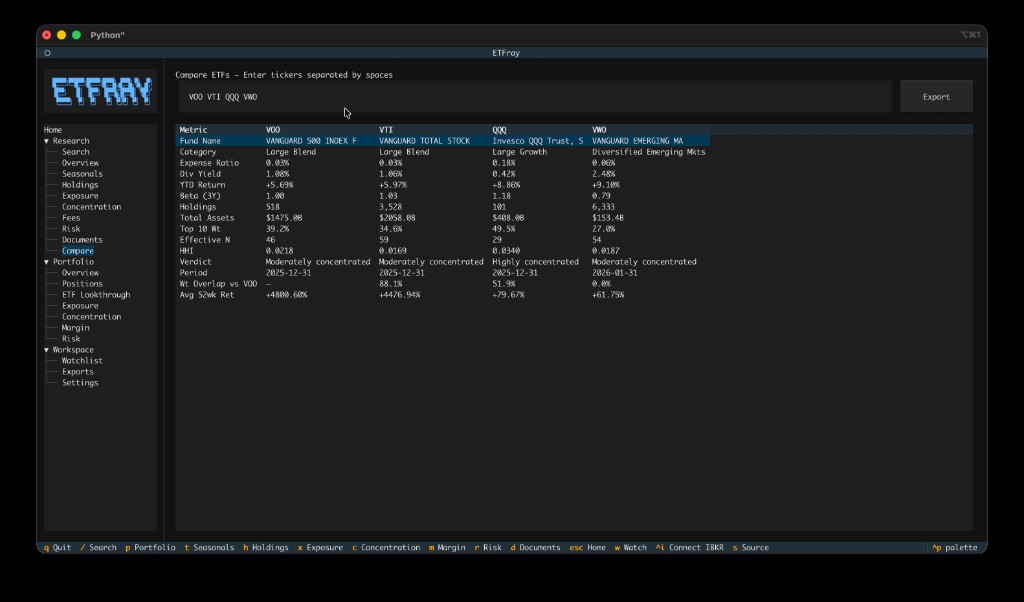The height and width of the screenshot is (602, 1024).
Task: Go to Home in sidebar
Action: pyautogui.click(x=53, y=130)
